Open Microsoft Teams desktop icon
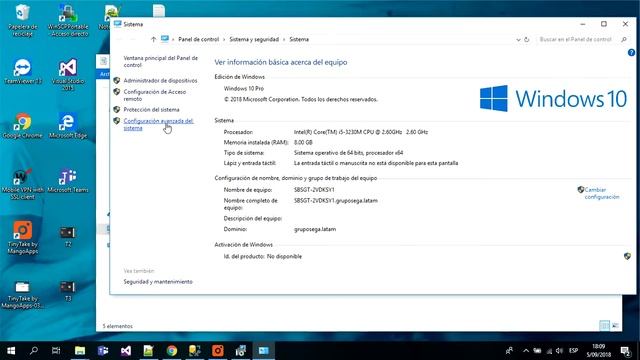The height and width of the screenshot is (360, 640). (x=68, y=180)
